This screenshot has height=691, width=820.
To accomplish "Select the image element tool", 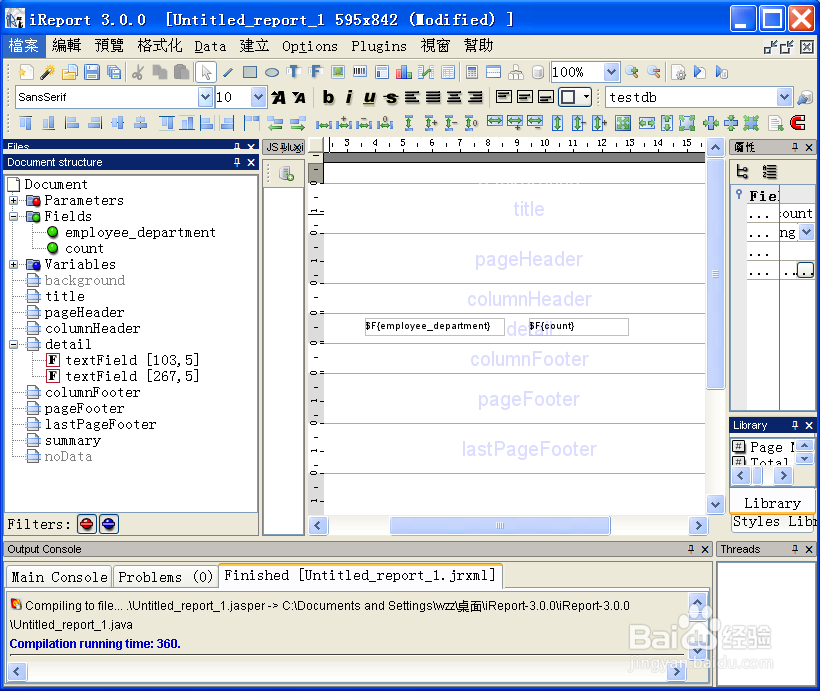I will 338,72.
